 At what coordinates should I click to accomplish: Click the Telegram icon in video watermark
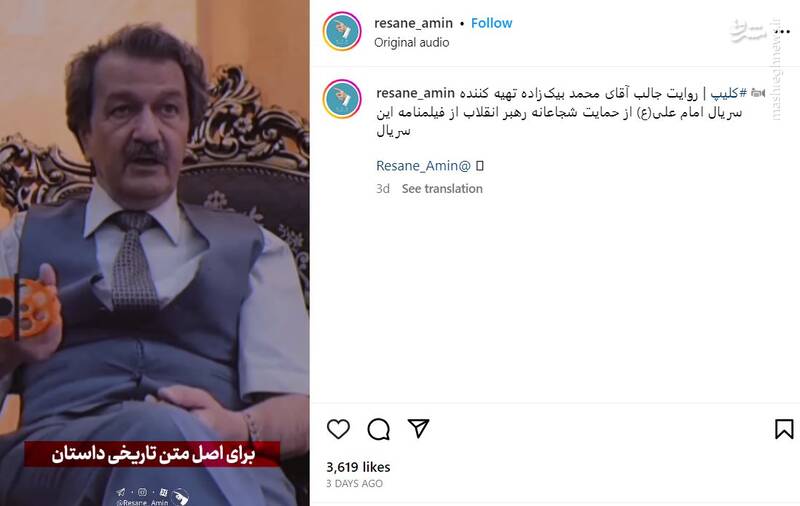120,492
